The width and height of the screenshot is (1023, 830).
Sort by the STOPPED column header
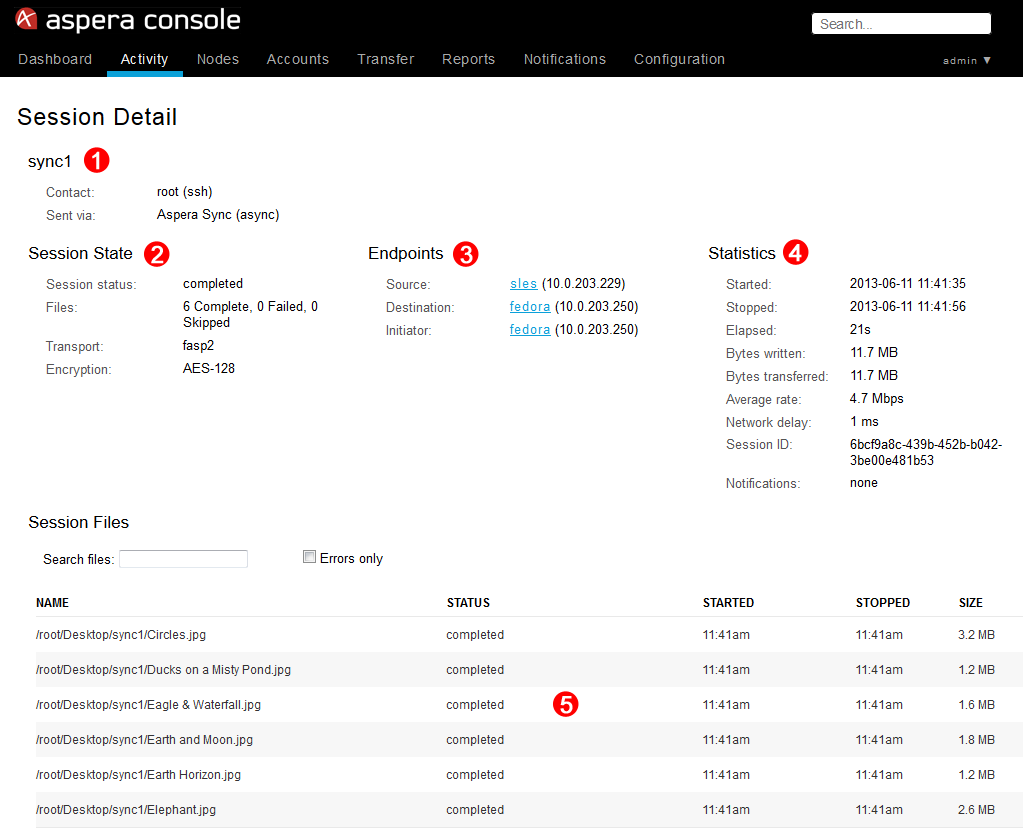pyautogui.click(x=883, y=603)
